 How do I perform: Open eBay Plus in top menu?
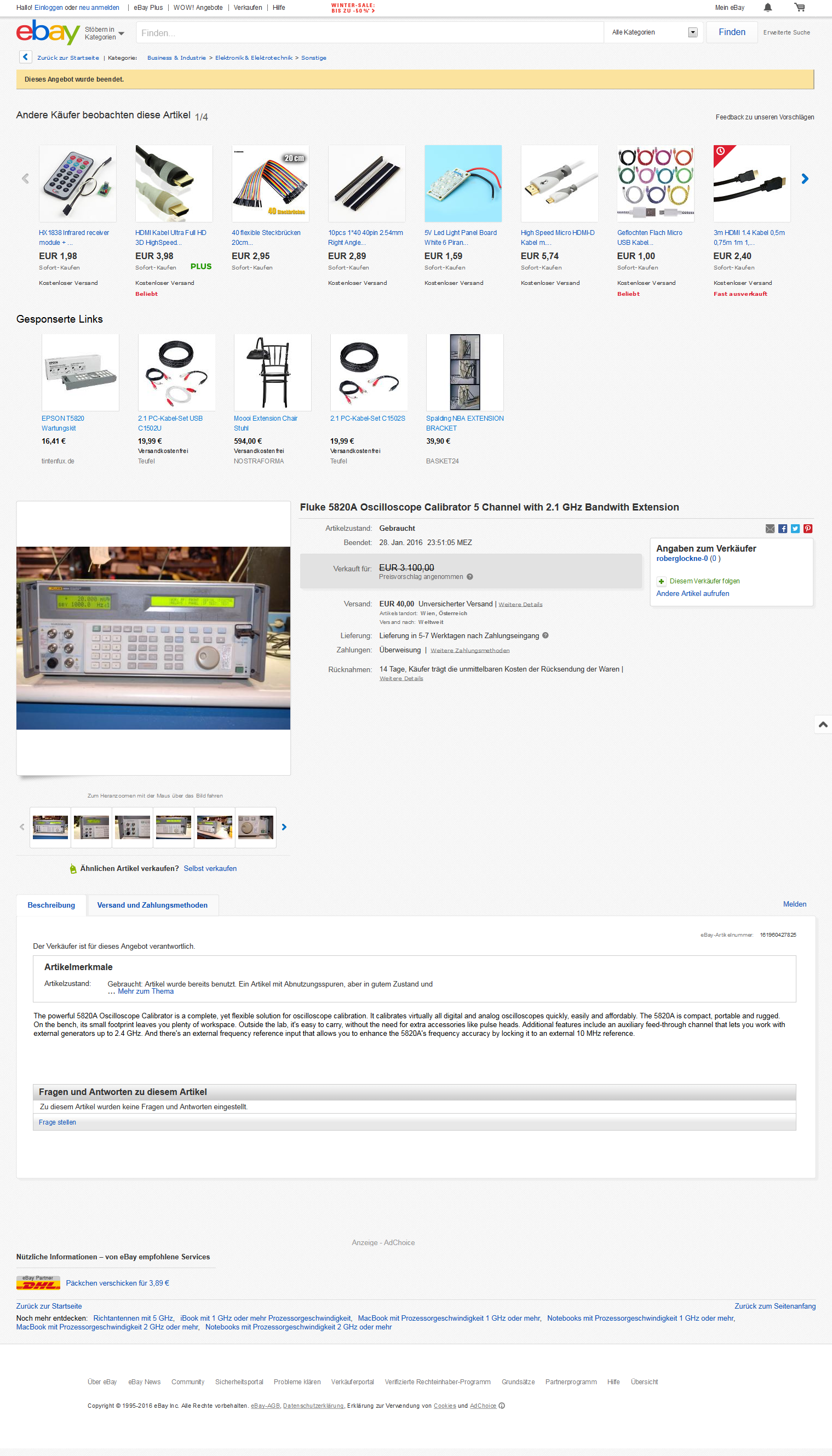(148, 8)
